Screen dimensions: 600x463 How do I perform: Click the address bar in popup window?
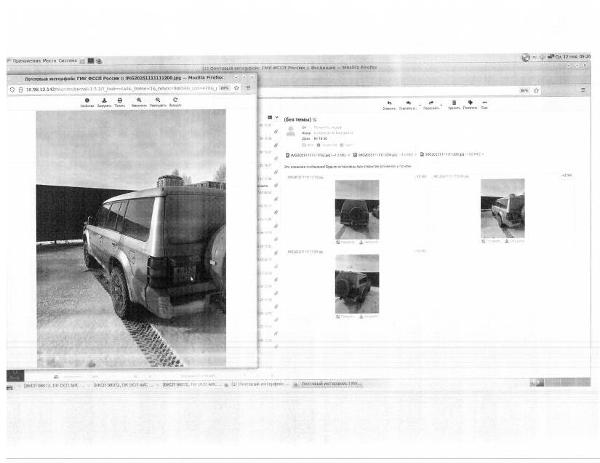pos(120,89)
